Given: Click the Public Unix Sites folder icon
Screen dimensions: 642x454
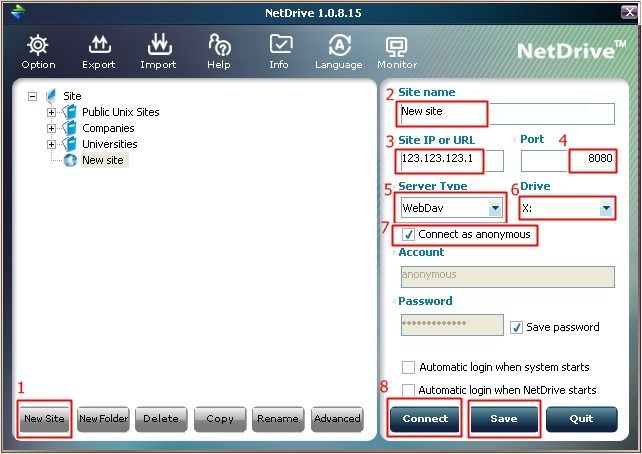Looking at the screenshot, I should (x=70, y=112).
